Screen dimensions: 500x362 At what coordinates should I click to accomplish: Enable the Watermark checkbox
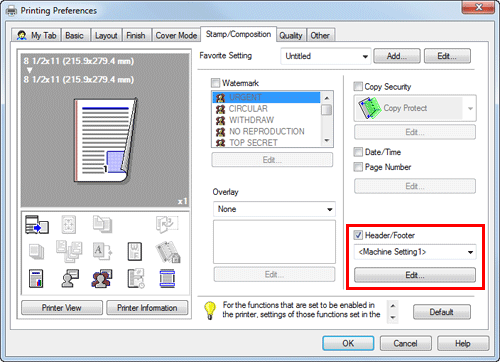[x=216, y=83]
